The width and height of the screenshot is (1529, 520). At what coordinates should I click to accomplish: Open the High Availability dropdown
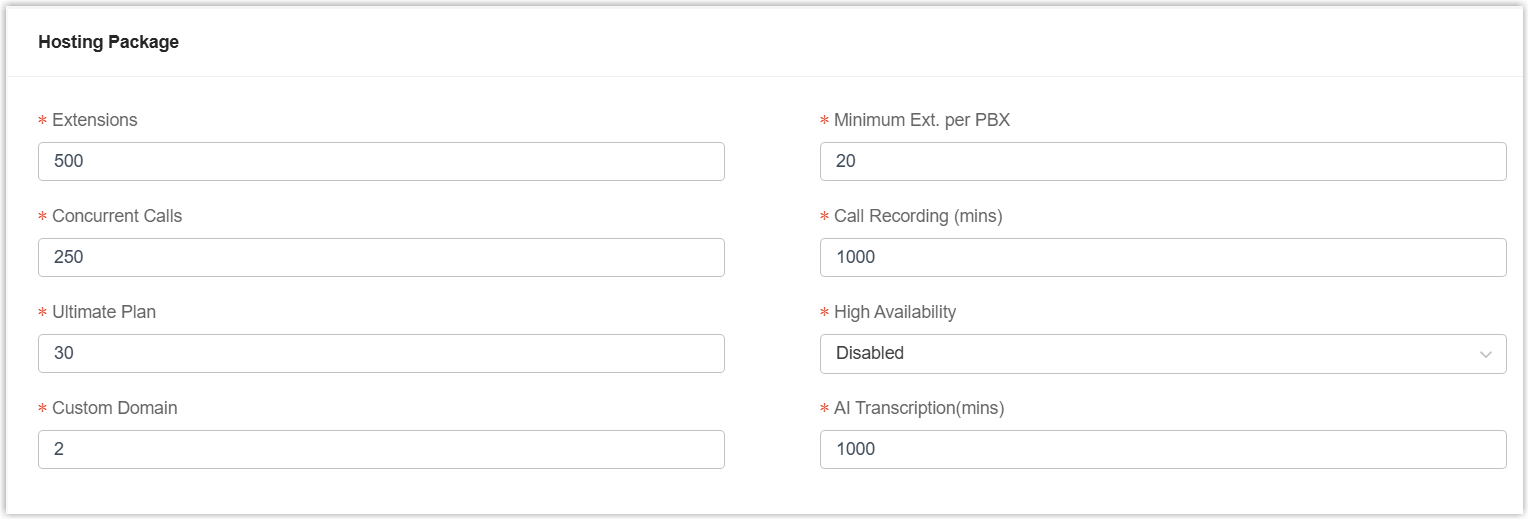pyautogui.click(x=1150, y=353)
